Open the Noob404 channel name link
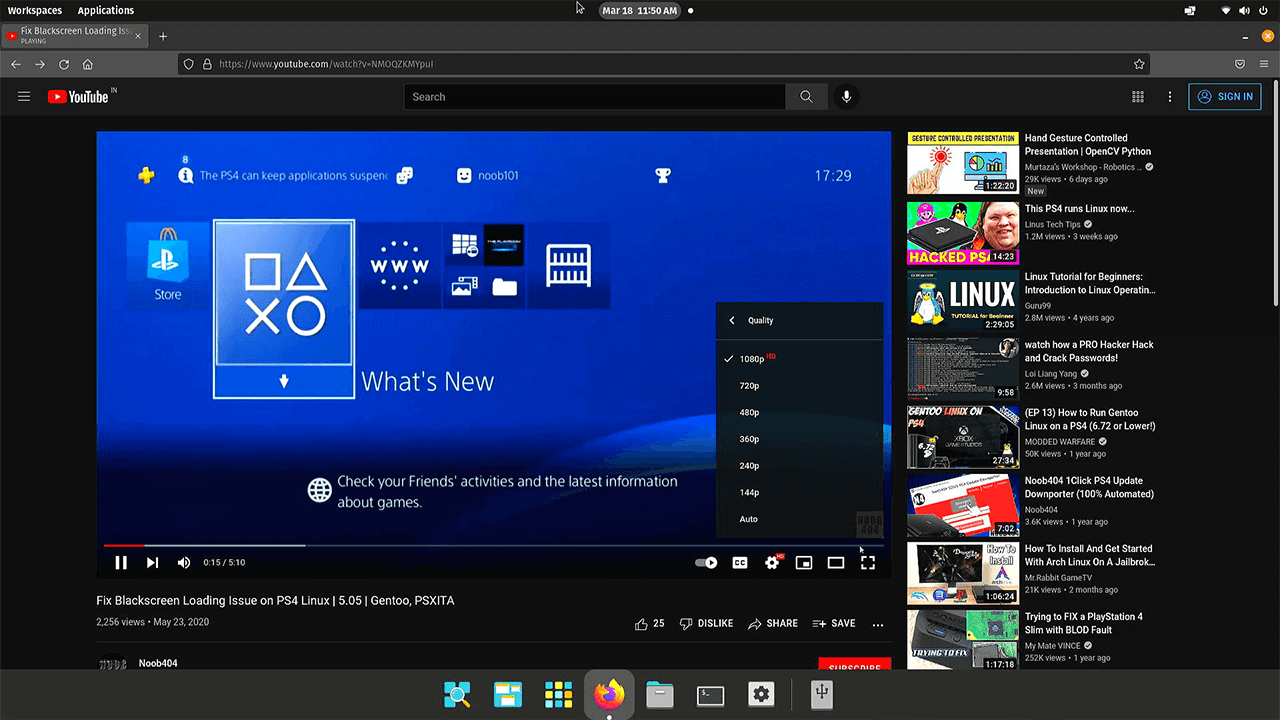Screen dimensions: 1280x720 158,663
